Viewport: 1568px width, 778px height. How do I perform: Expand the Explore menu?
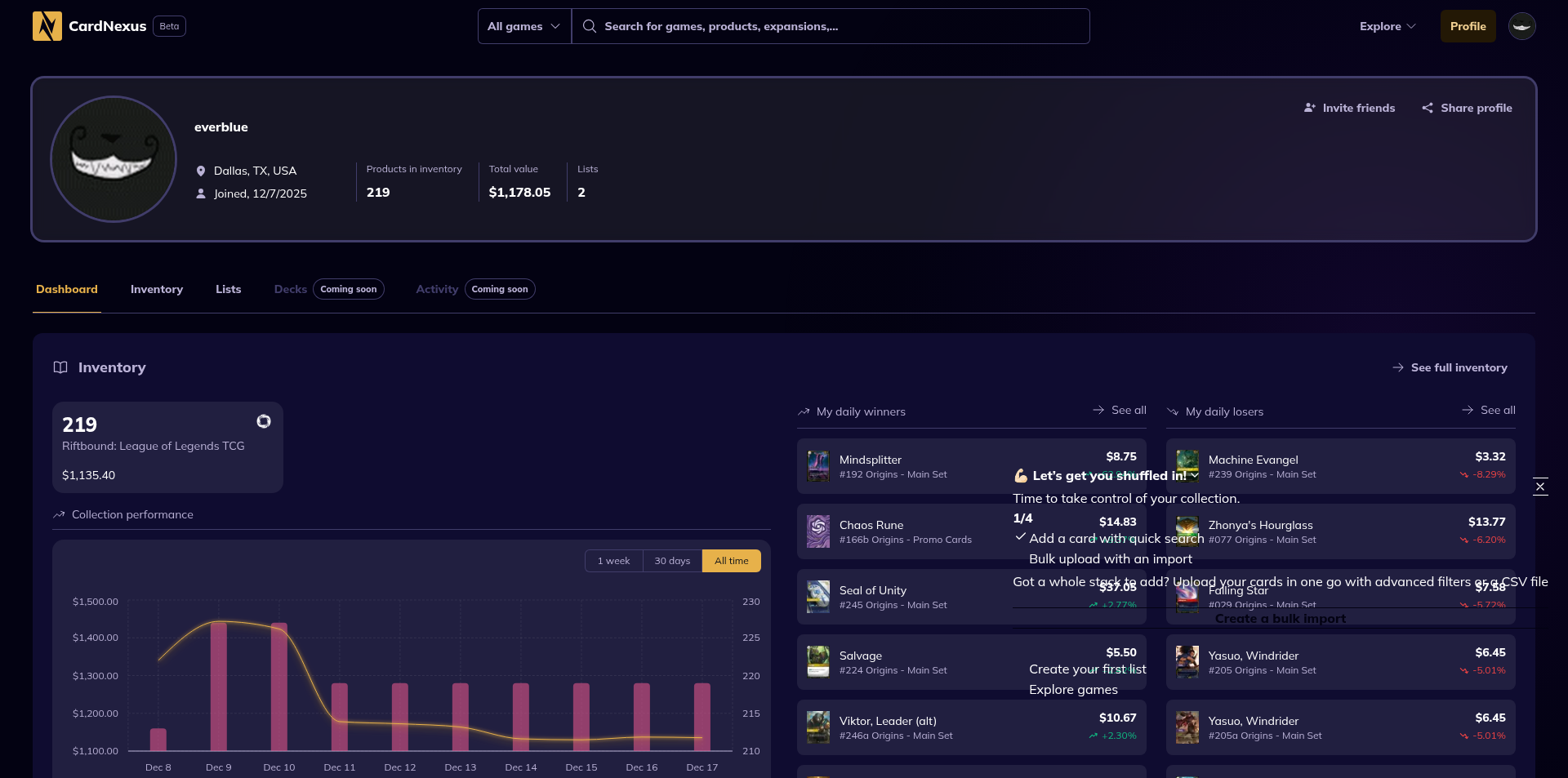(x=1387, y=26)
